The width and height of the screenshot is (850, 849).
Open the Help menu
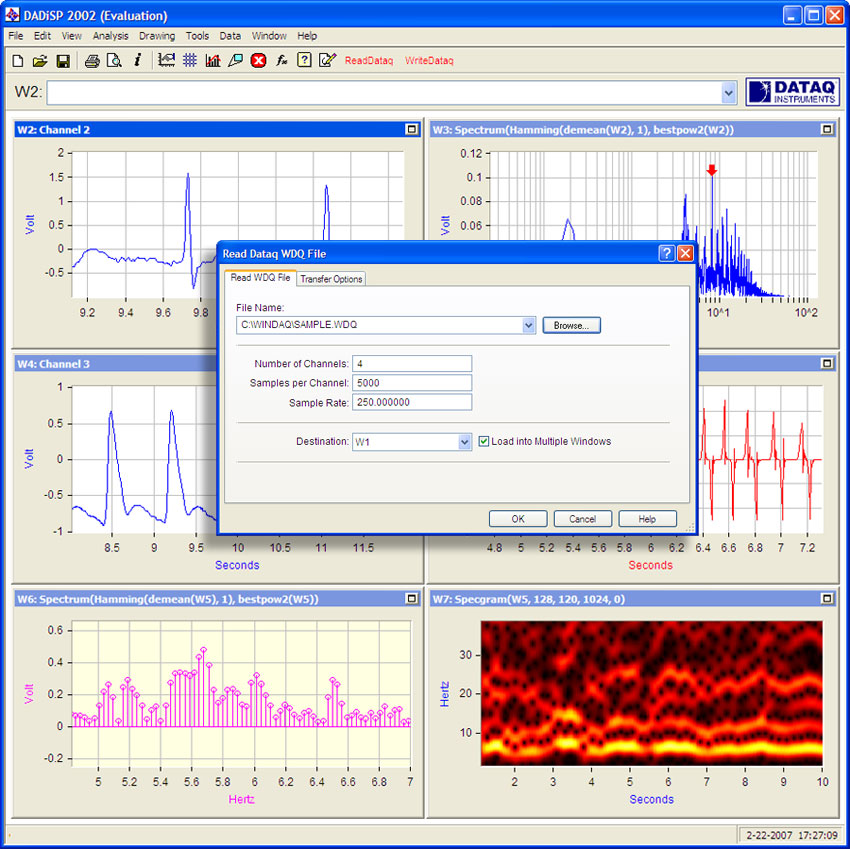tap(307, 36)
